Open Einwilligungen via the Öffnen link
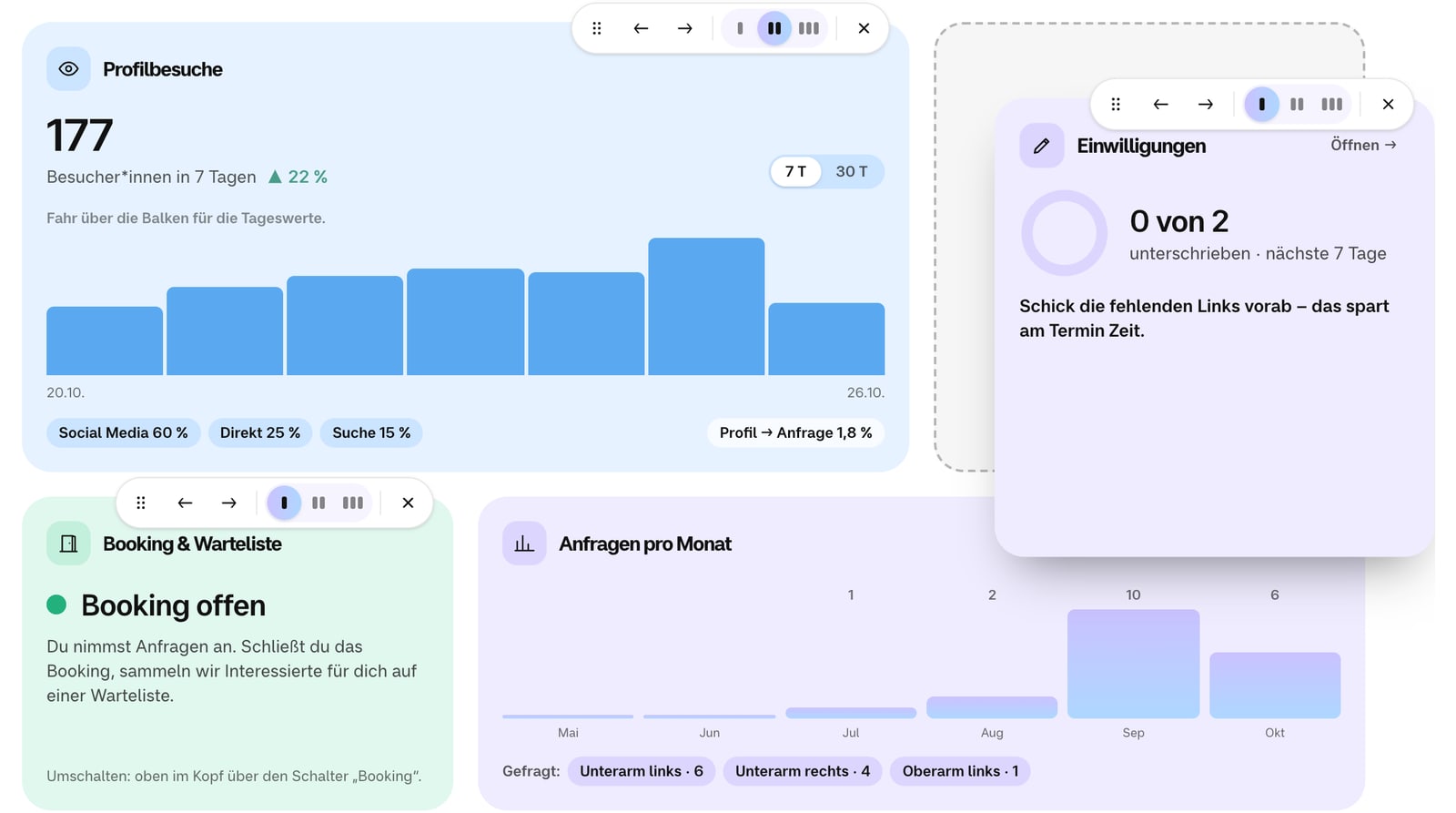 coord(1363,145)
